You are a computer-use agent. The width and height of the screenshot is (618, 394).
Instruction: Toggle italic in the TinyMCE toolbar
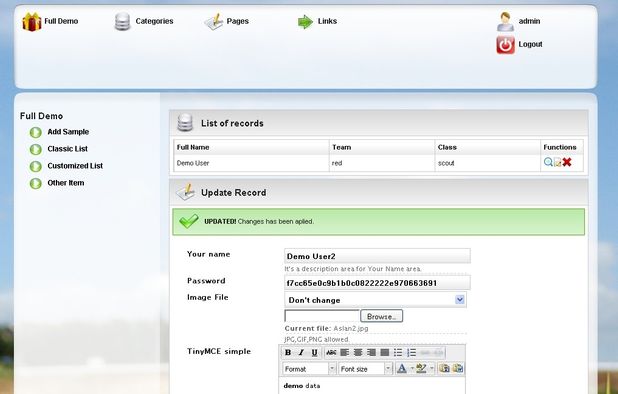click(302, 353)
